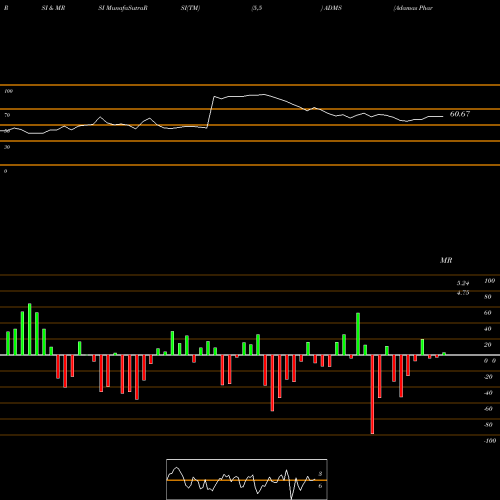Click the 'SI & MR' header text

click(53, 8)
